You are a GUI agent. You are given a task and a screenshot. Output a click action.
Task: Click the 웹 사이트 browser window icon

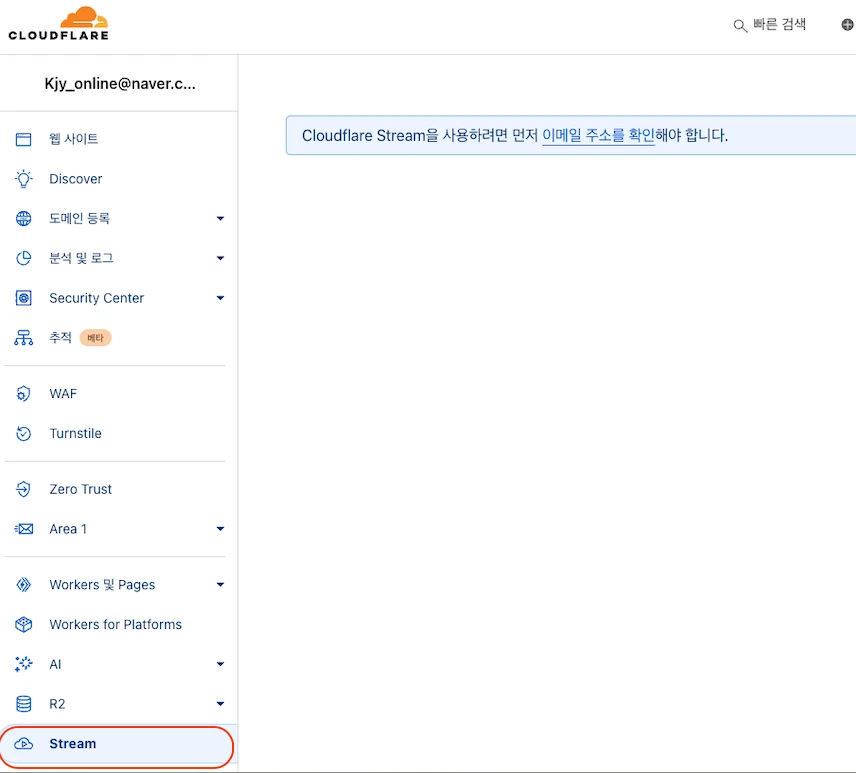click(x=23, y=139)
